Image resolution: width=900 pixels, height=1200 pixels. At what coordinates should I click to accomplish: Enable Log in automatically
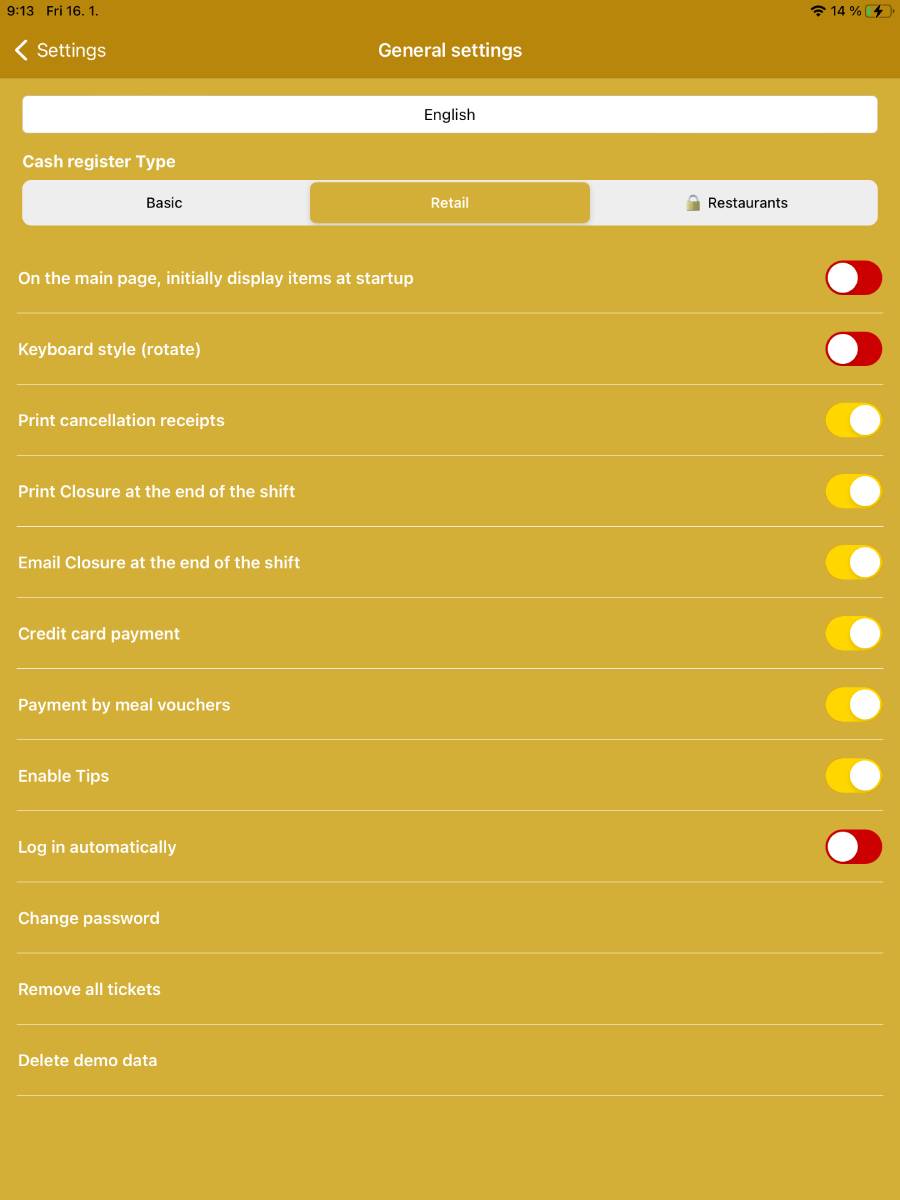click(x=853, y=846)
